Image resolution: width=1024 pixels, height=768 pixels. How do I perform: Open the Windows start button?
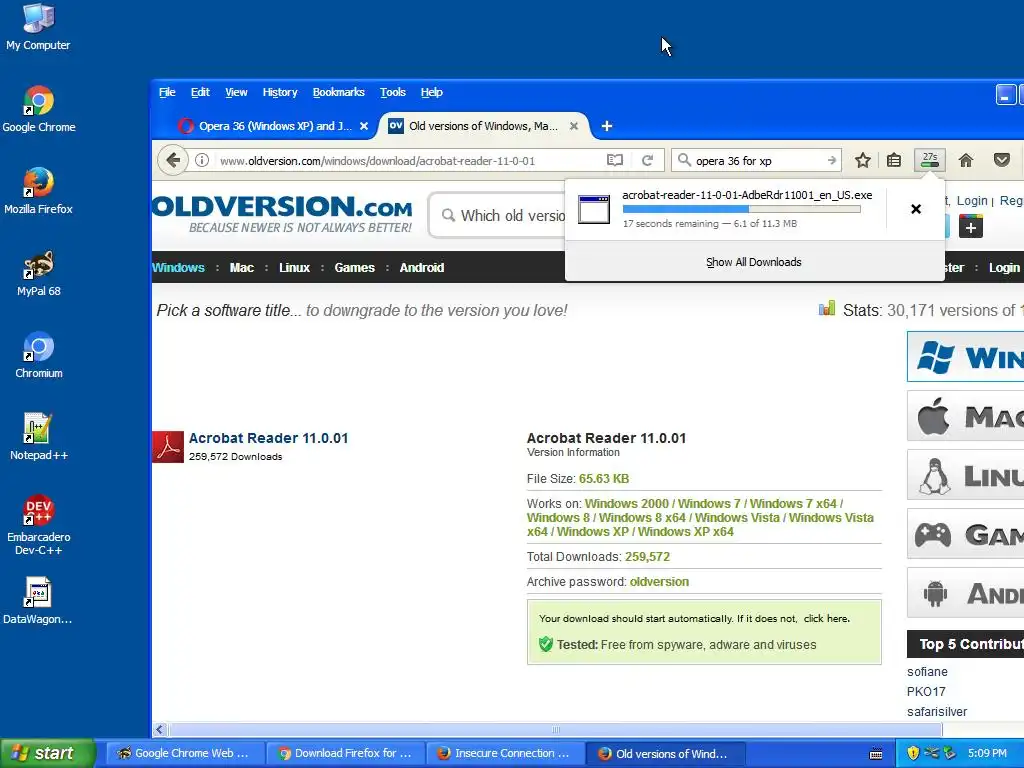tap(48, 753)
